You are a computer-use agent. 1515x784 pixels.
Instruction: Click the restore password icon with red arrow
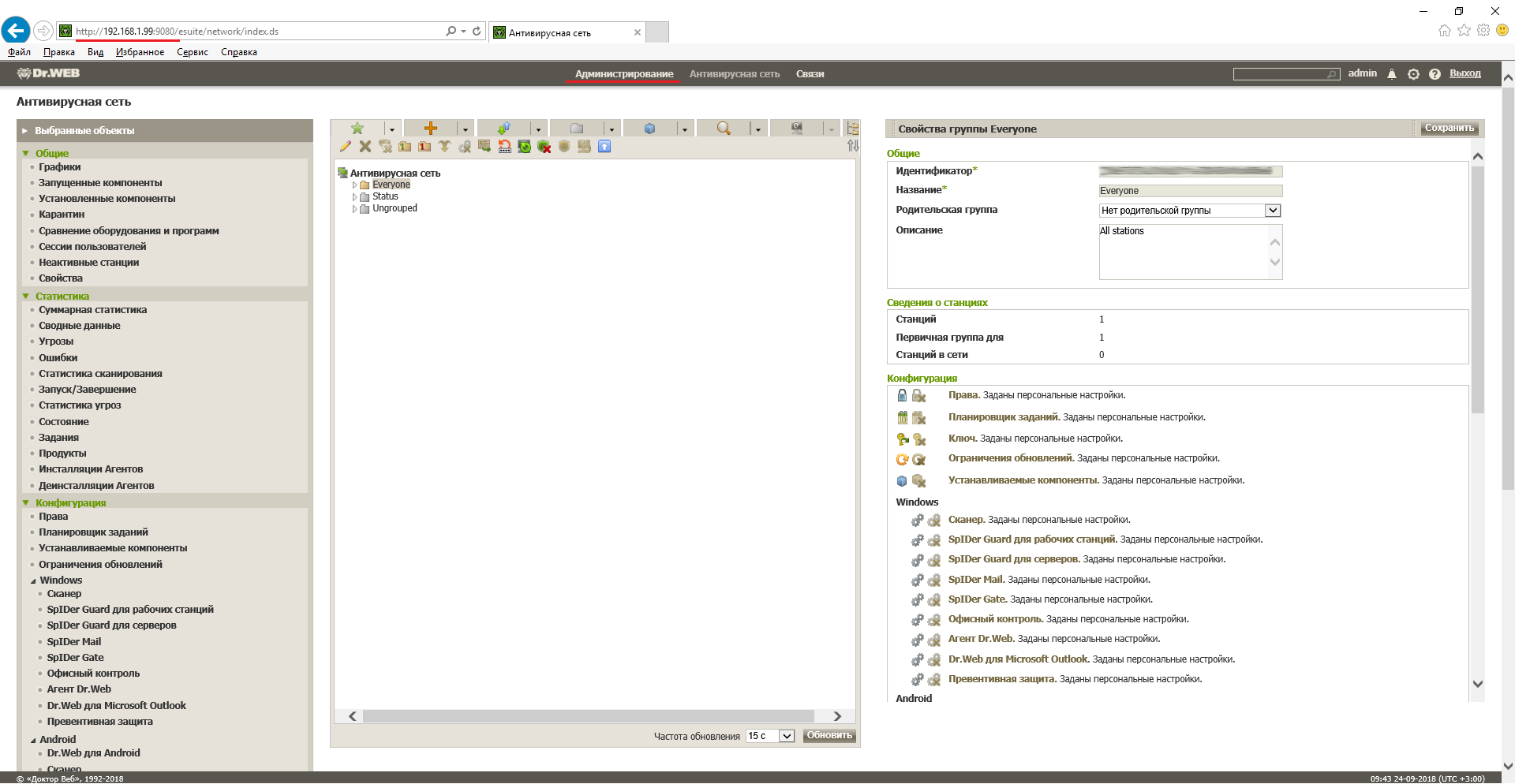(x=504, y=147)
